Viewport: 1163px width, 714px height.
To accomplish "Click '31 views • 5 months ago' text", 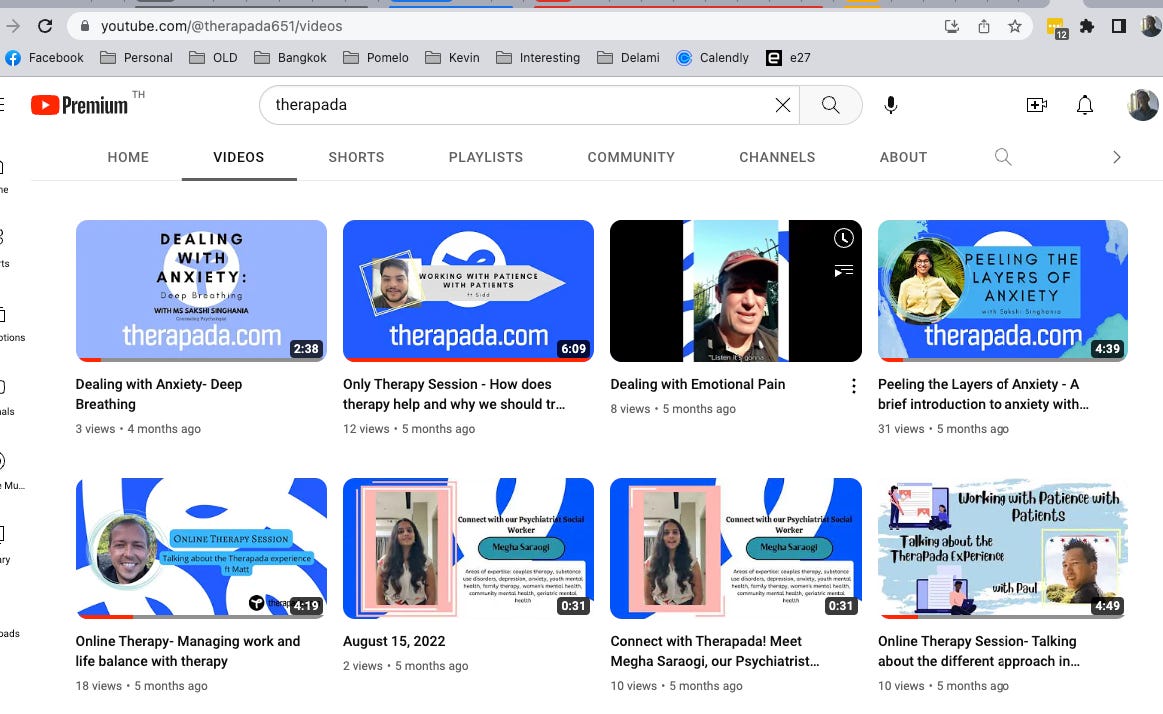I will click(x=943, y=429).
